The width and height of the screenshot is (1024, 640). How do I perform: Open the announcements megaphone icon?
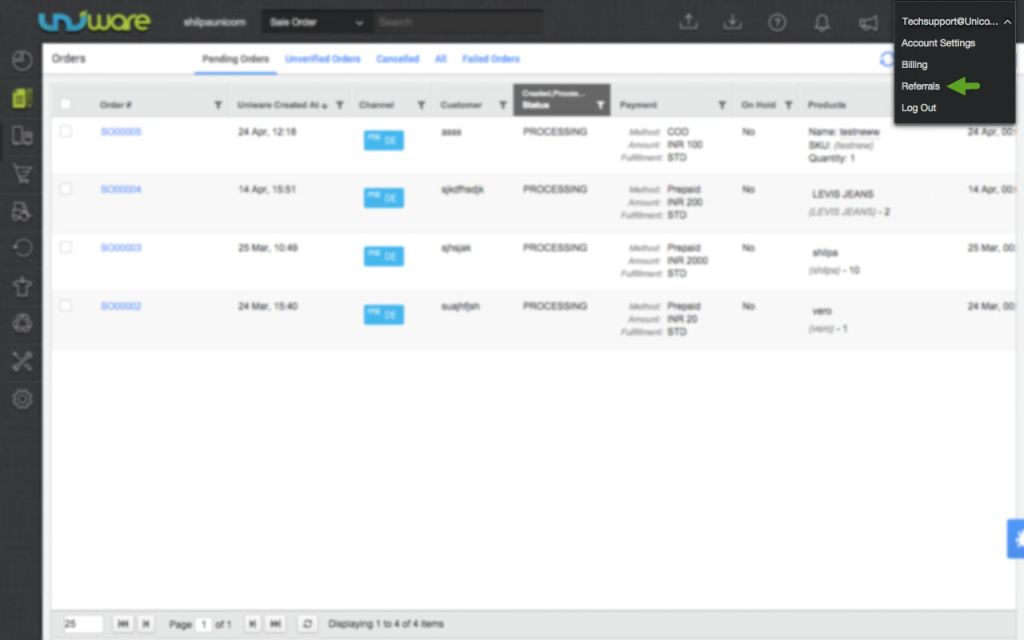pyautogui.click(x=868, y=24)
